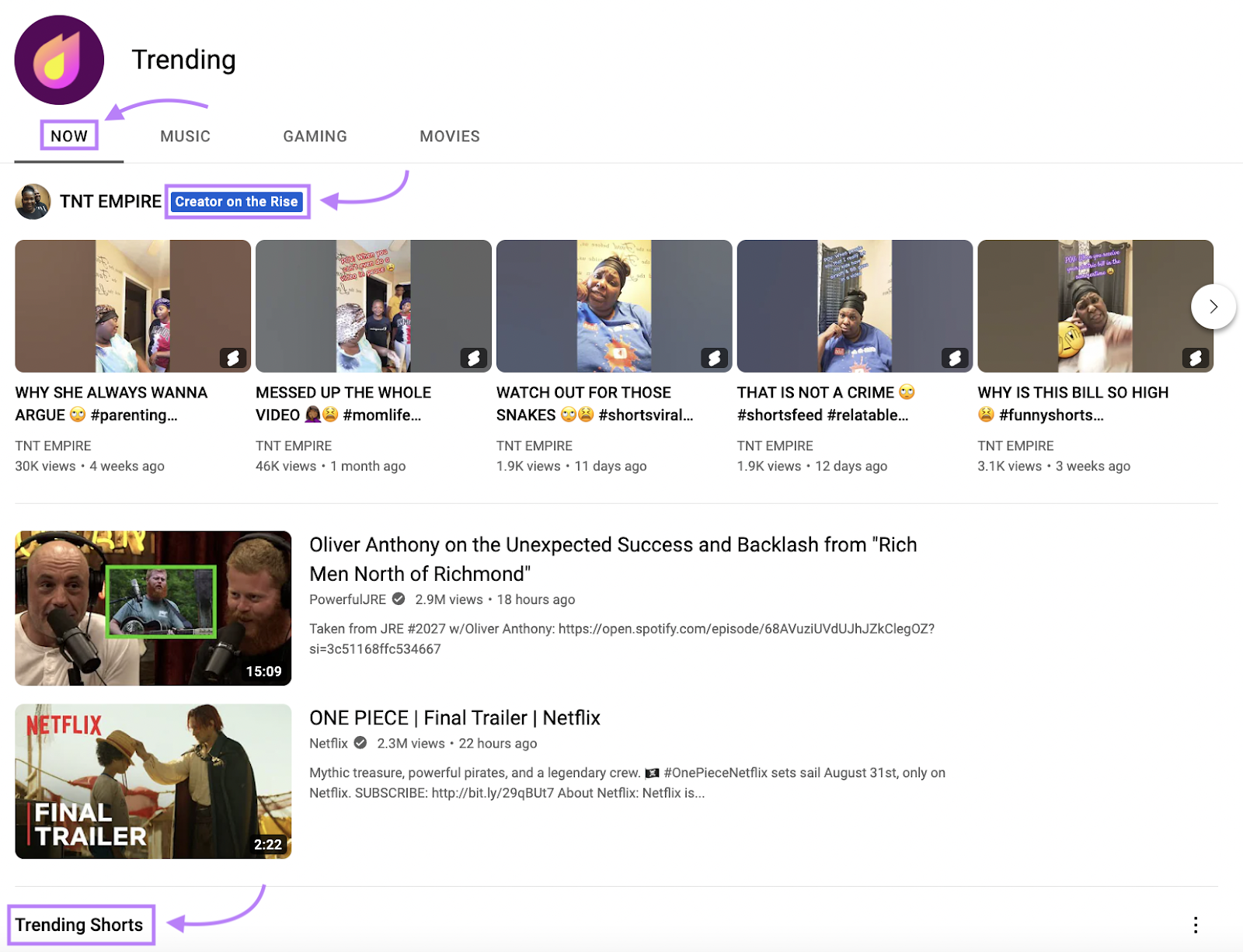Open the TNT EMPIRE channel avatar

click(x=33, y=202)
